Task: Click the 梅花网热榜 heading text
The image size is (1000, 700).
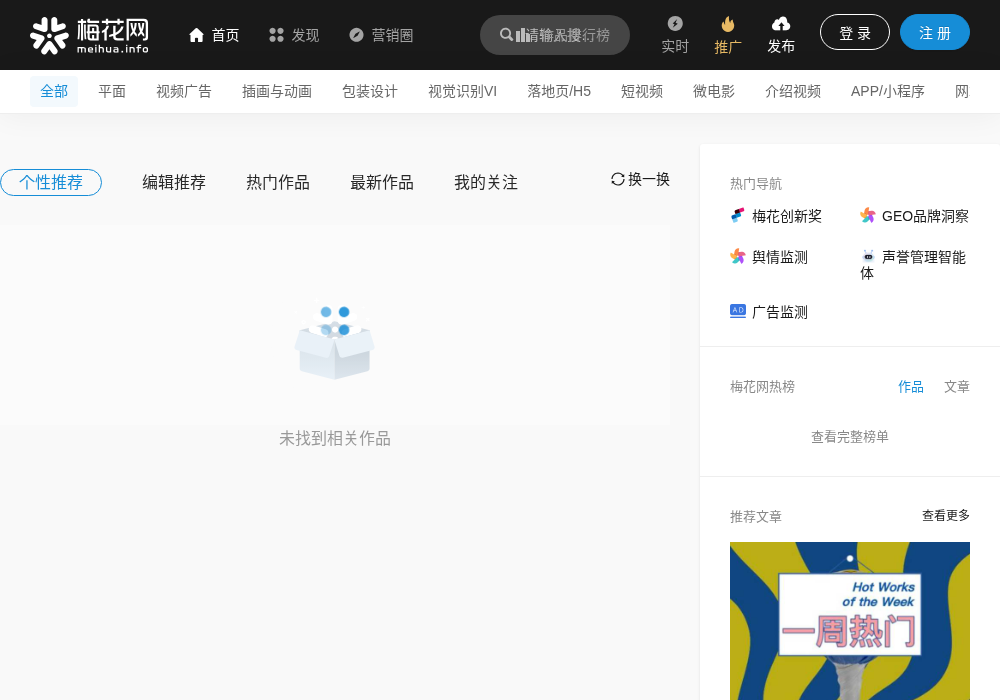Action: (x=762, y=386)
